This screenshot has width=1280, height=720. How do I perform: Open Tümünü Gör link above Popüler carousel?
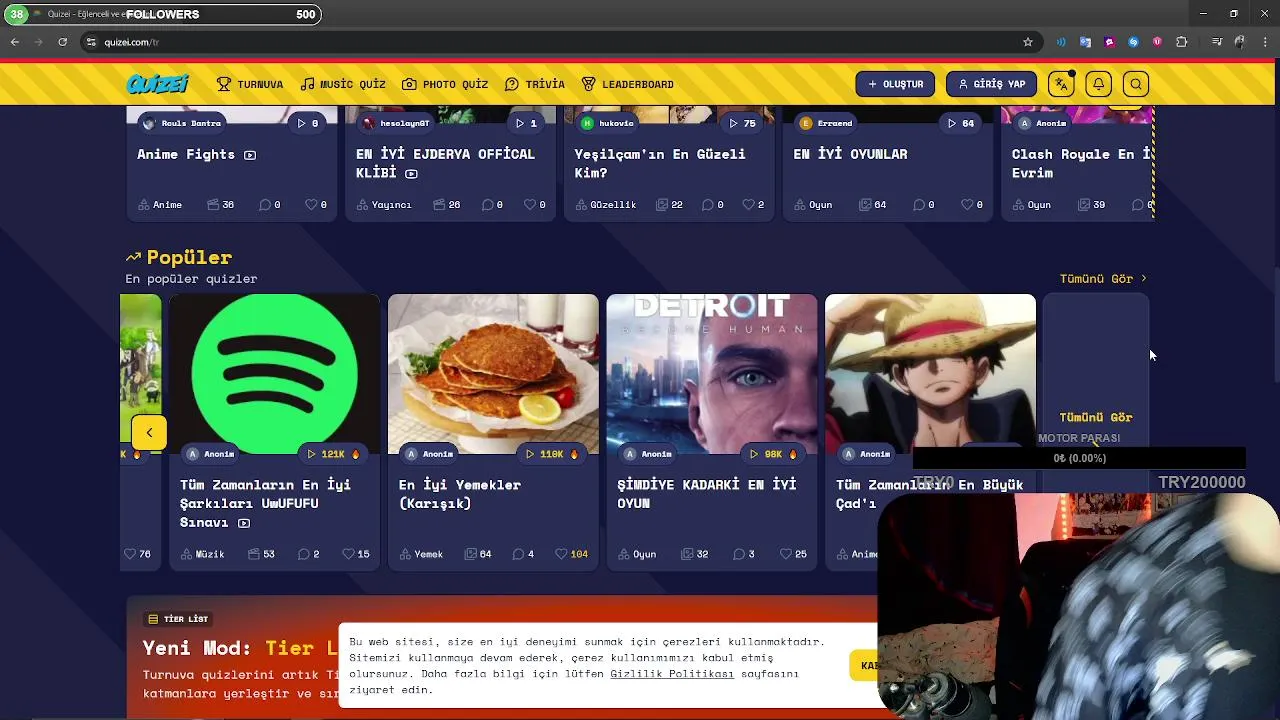point(1103,279)
